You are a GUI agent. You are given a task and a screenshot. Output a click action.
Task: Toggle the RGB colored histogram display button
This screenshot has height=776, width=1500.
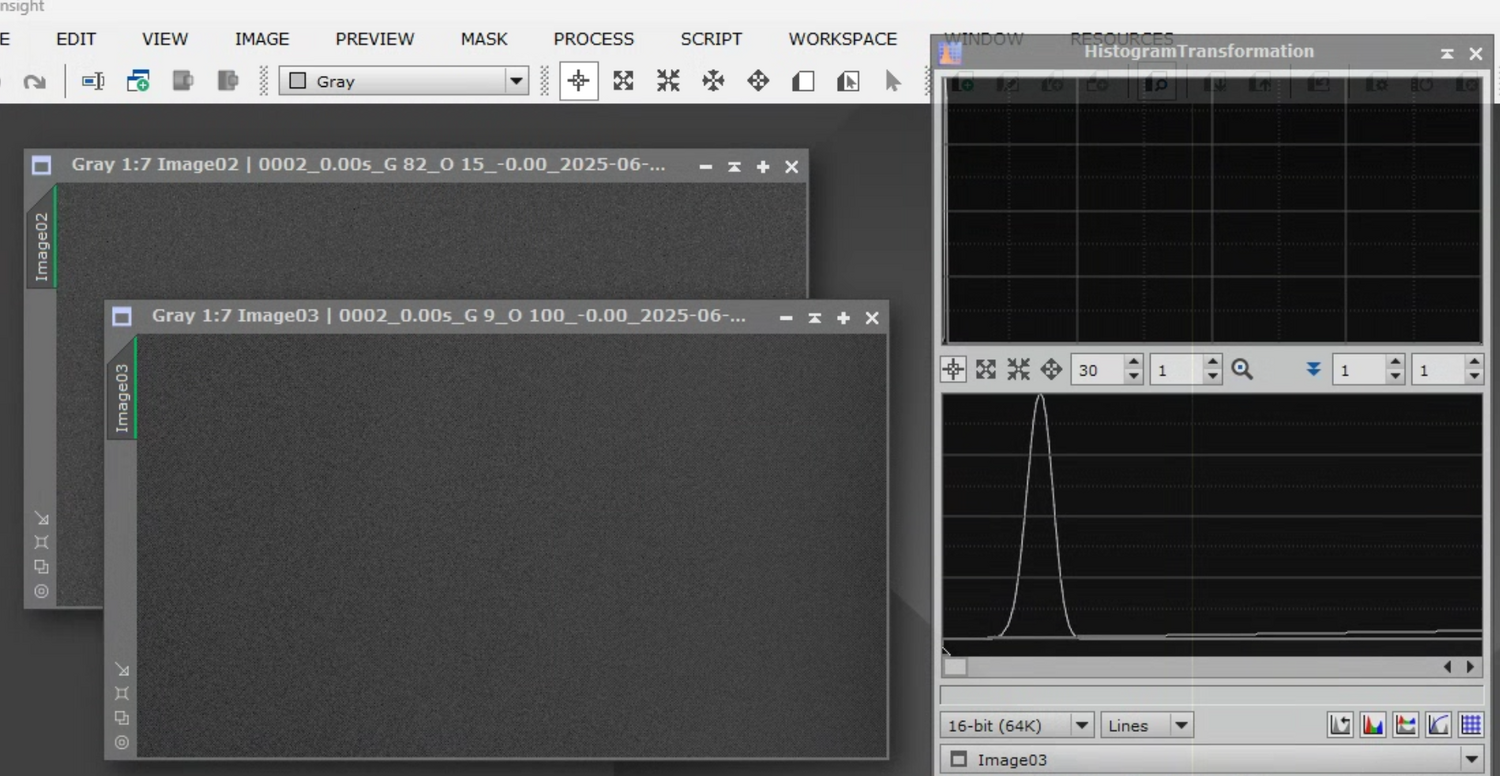pos(1373,726)
